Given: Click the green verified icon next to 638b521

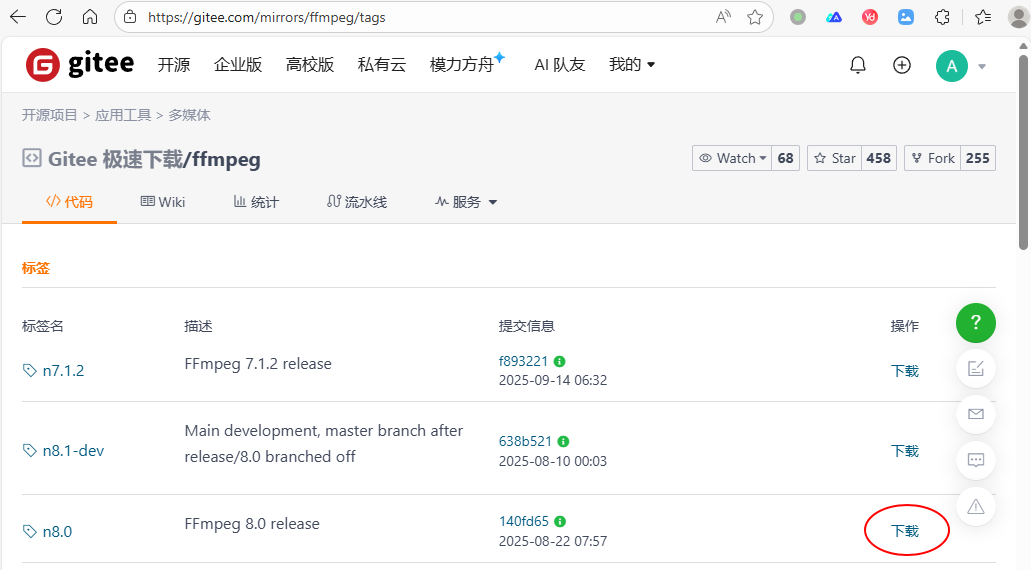Looking at the screenshot, I should coord(563,442).
